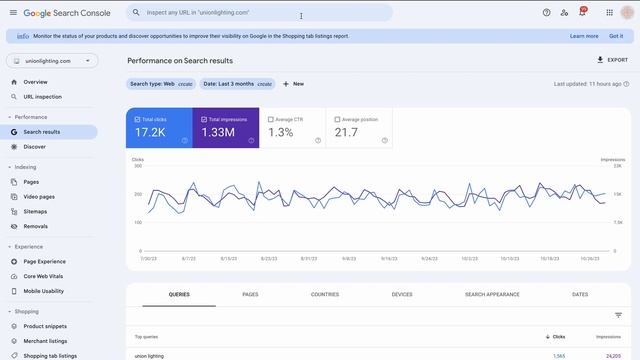Screen dimensions: 640x360
Task: Click the Overview home icon
Action: point(14,82)
